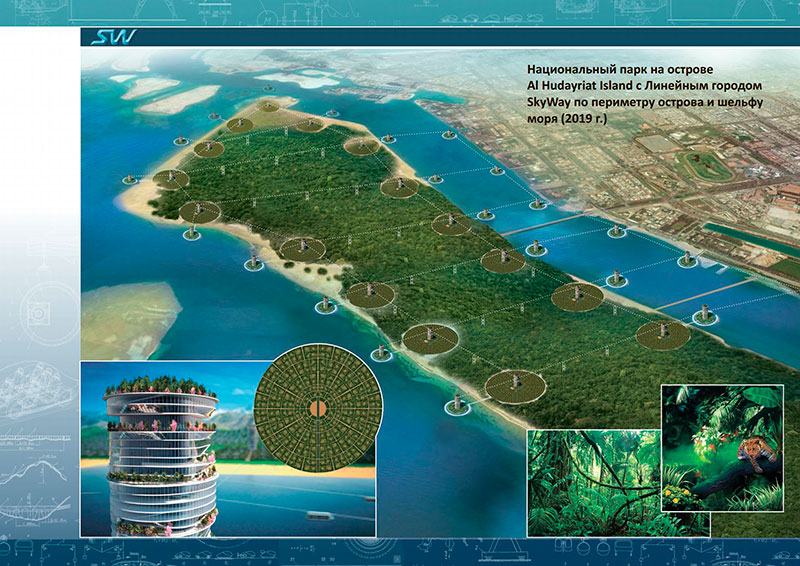The image size is (800, 566).
Task: Click the small boat in the tower rendering's water
Action: (x=316, y=516)
